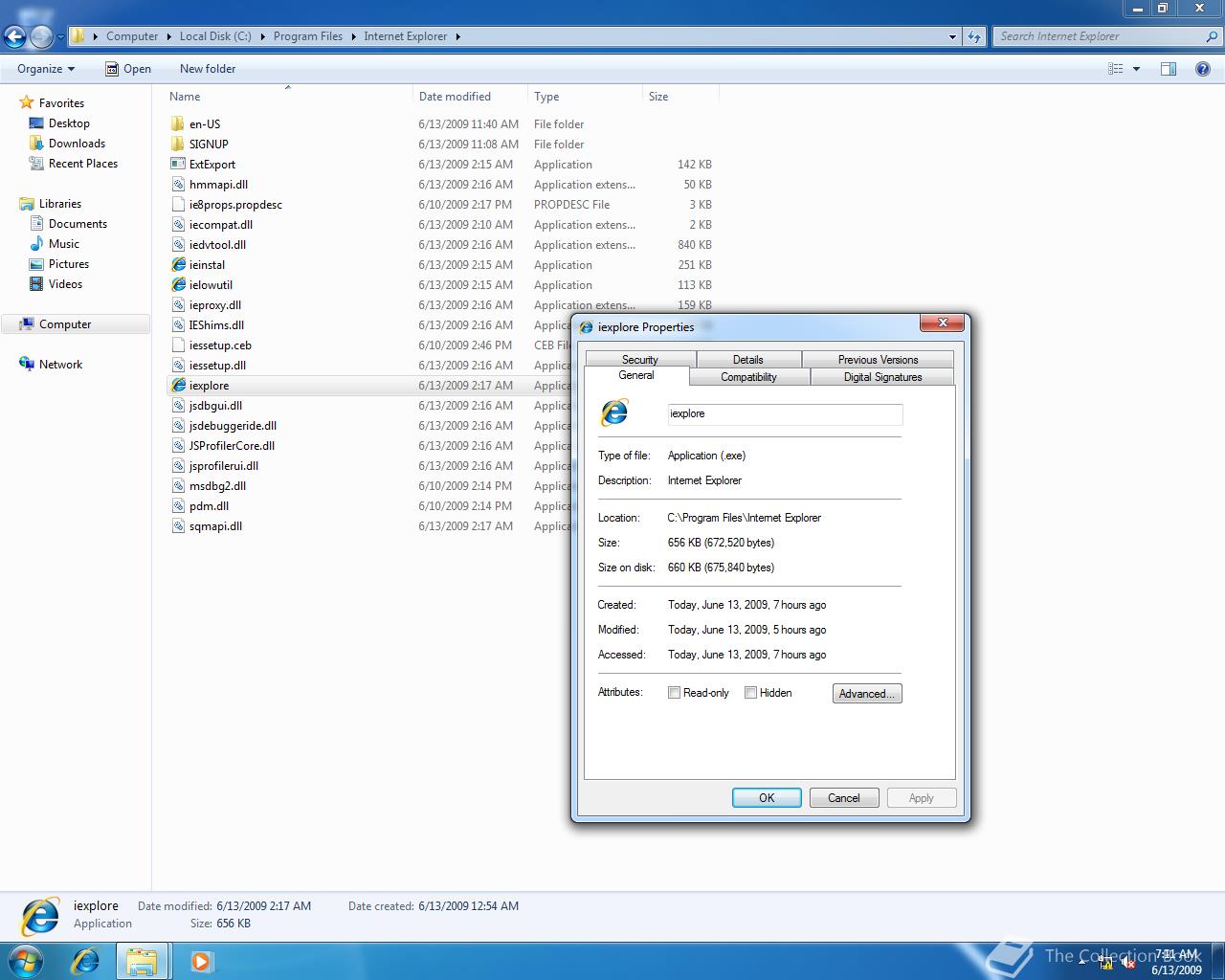Launch Internet Explorer from the taskbar
This screenshot has height=980, width=1225.
coord(85,961)
